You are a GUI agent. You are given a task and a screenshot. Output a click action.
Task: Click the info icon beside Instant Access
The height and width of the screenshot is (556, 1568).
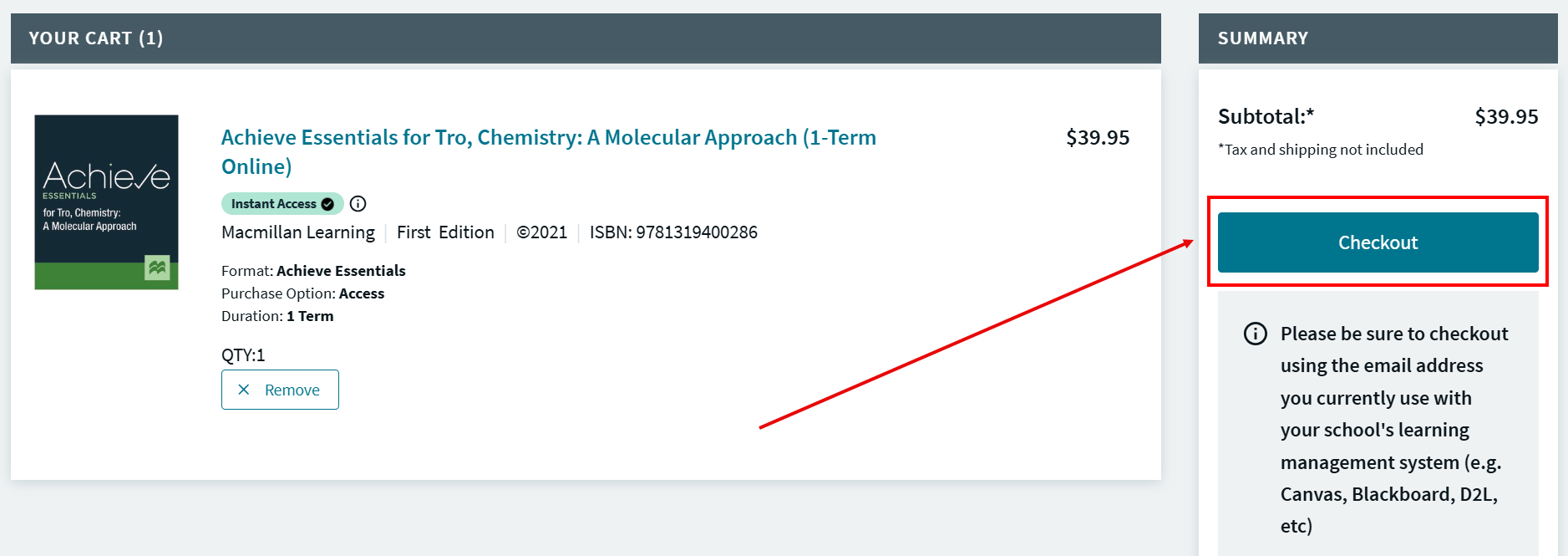pyautogui.click(x=358, y=203)
